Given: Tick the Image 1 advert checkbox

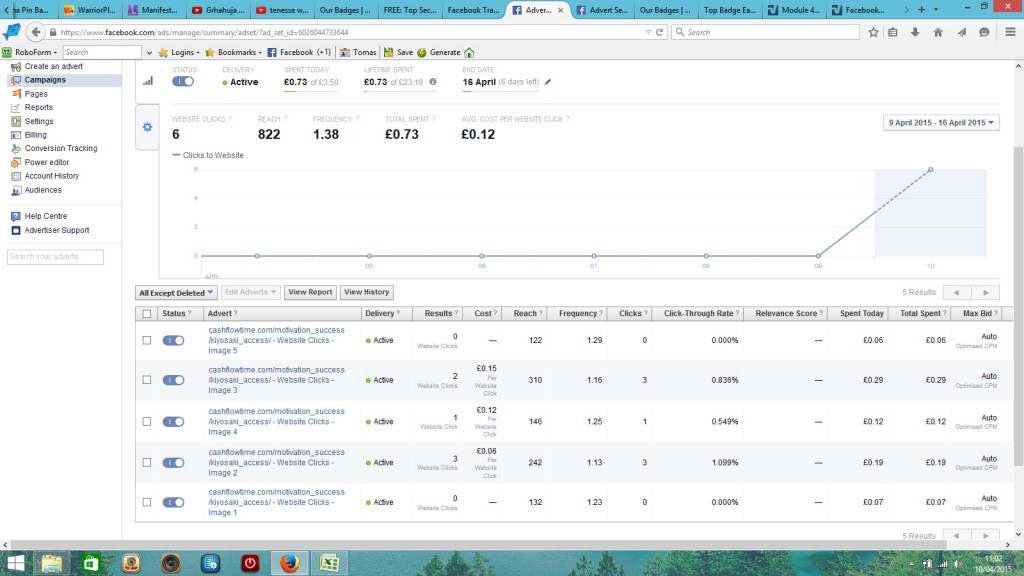Looking at the screenshot, I should [147, 502].
